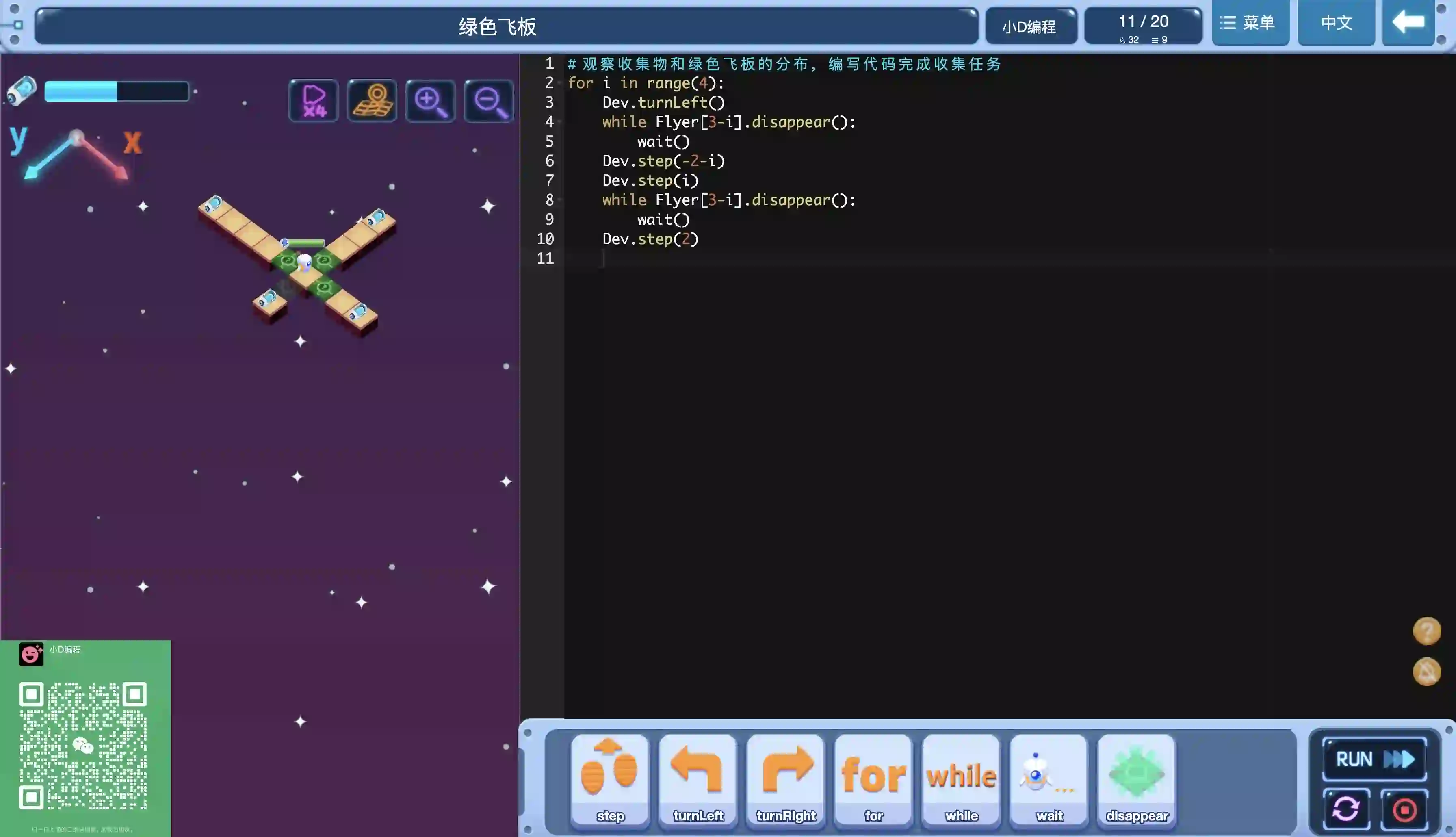This screenshot has height=837, width=1456.
Task: Zoom out of the game scene
Action: pos(489,101)
